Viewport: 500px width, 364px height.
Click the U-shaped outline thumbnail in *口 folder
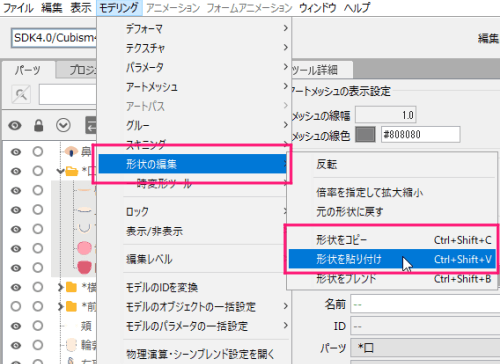click(x=84, y=229)
